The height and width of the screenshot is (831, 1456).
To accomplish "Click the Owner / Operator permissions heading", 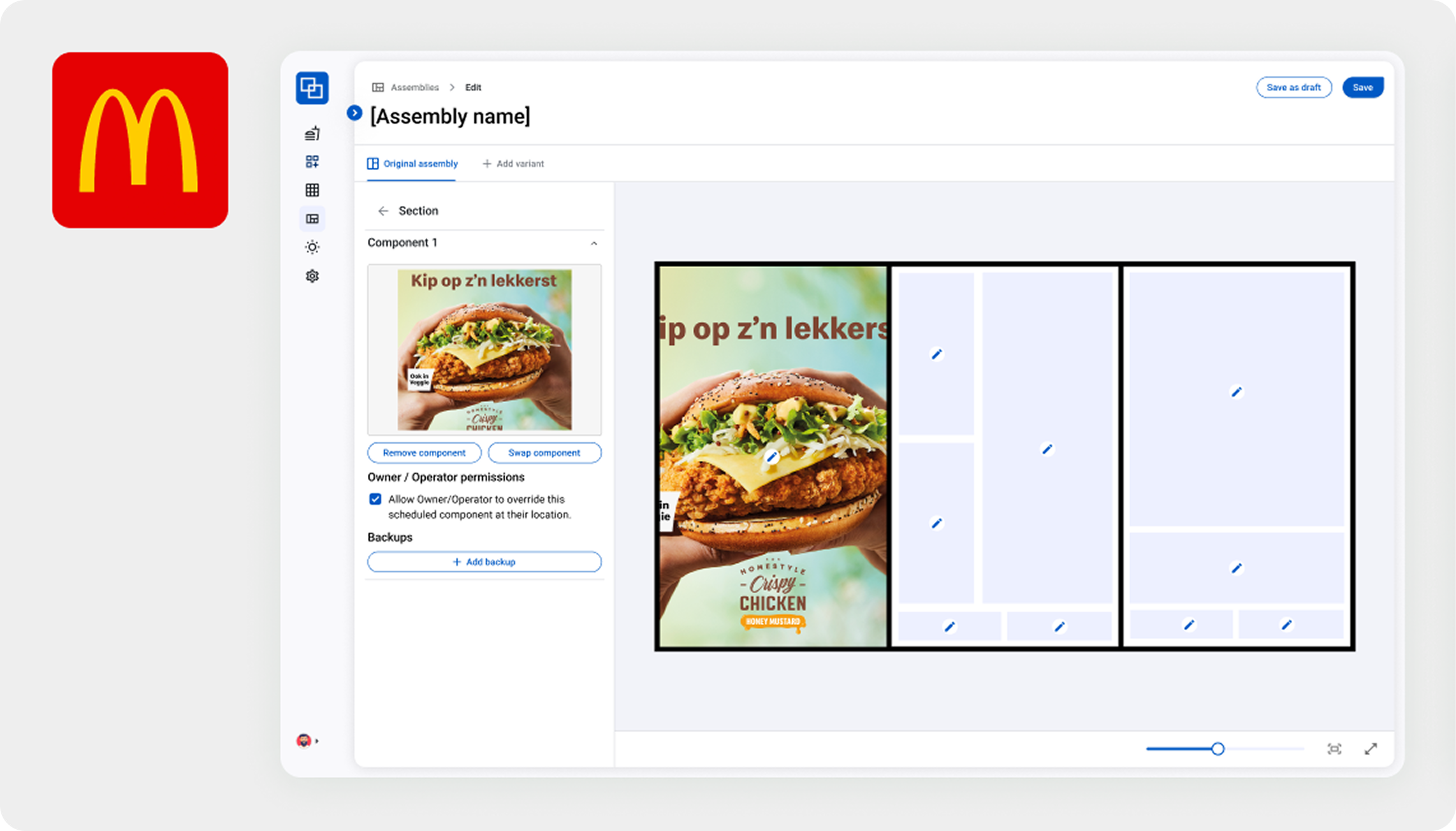I will (x=446, y=477).
